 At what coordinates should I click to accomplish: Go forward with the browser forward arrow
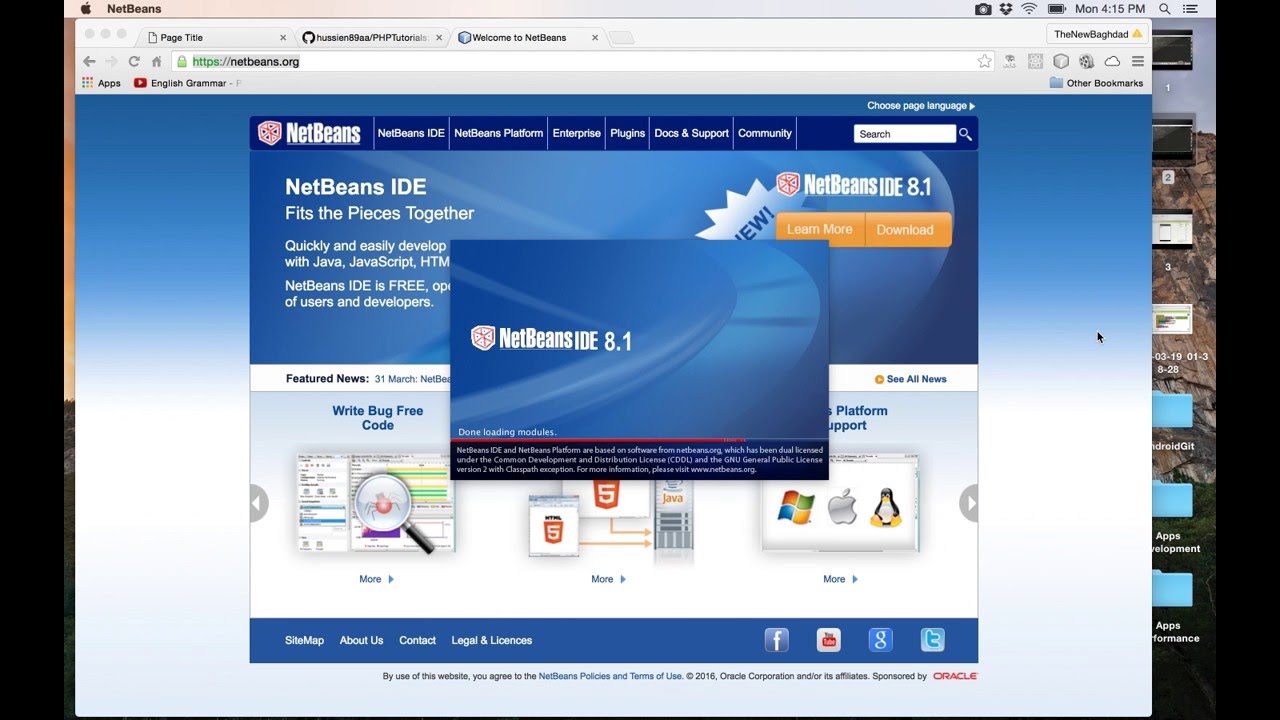[x=111, y=62]
